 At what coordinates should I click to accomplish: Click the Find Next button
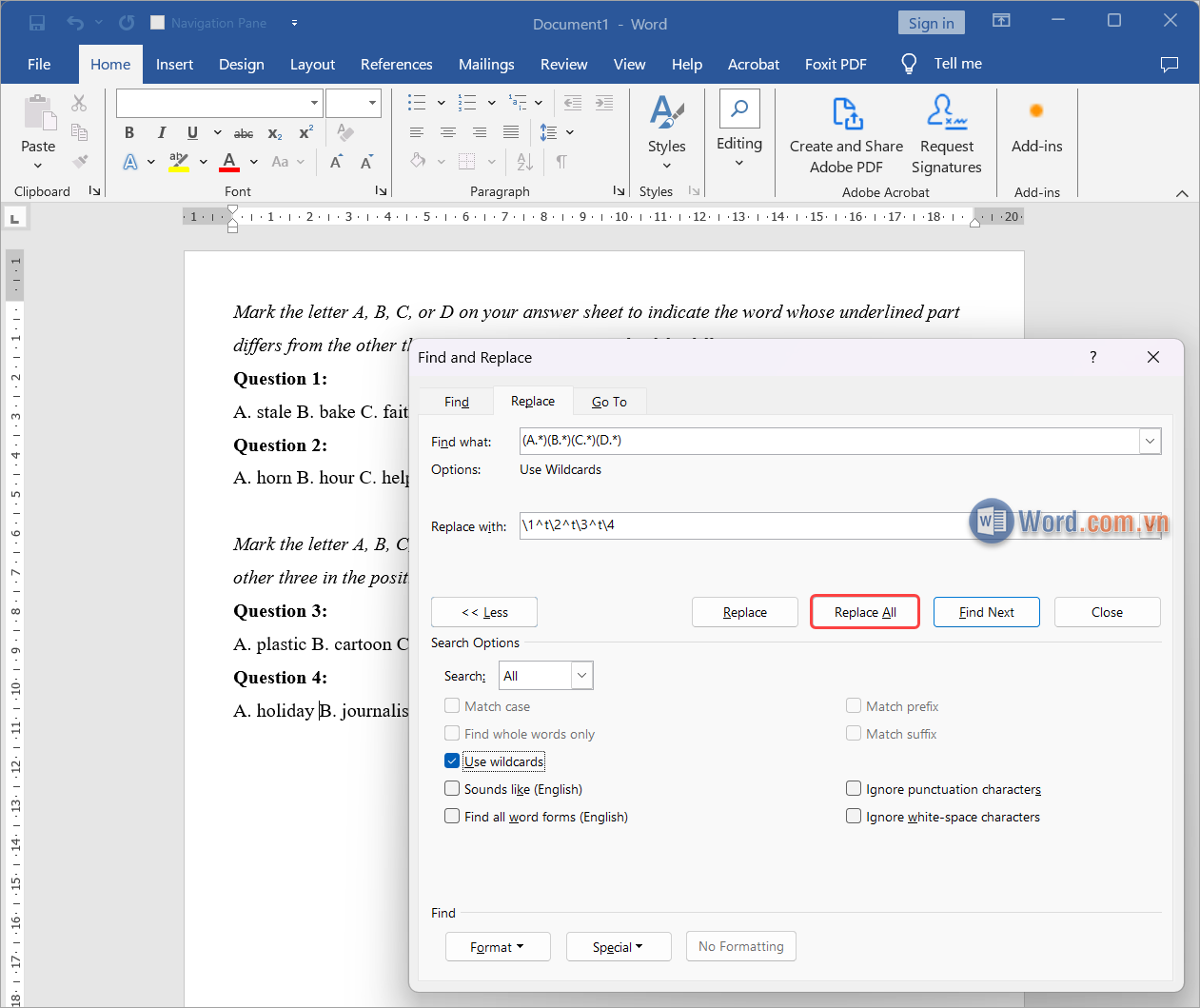point(987,612)
